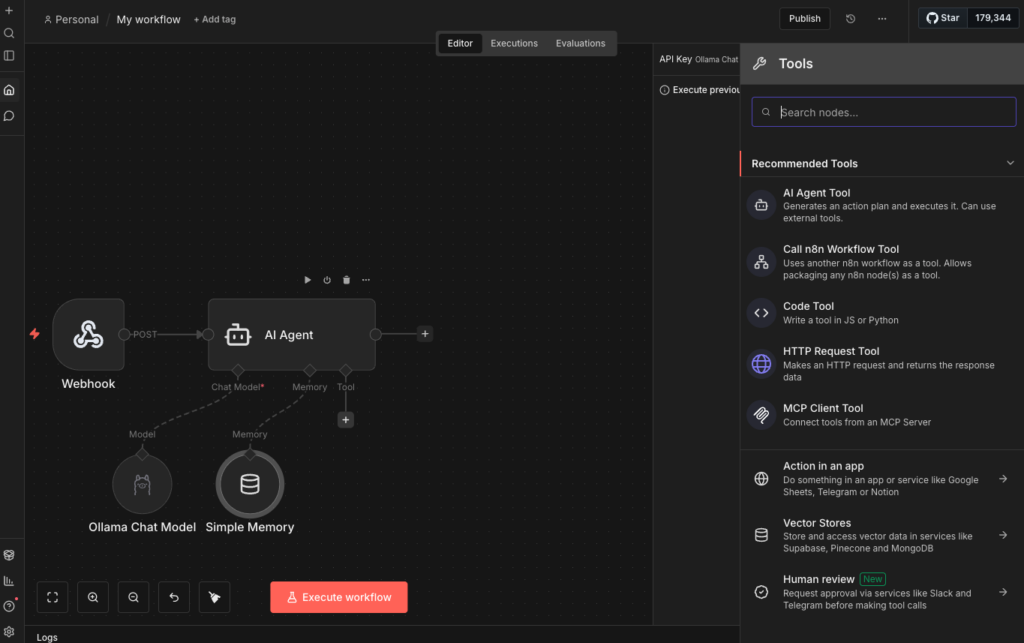Expand the Vector Stores category
The height and width of the screenshot is (643, 1024).
[1002, 536]
